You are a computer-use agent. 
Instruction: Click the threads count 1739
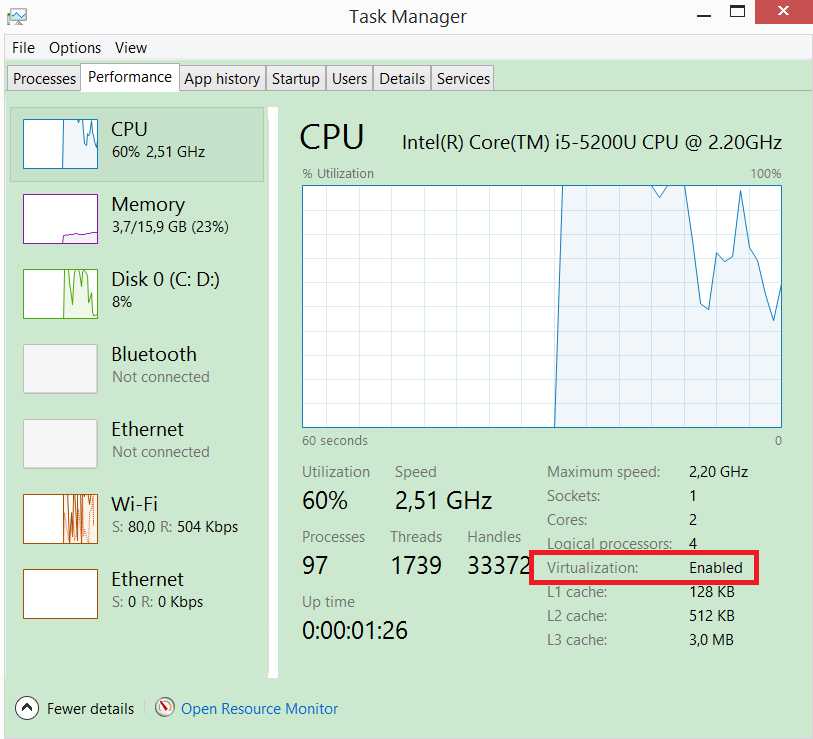416,565
